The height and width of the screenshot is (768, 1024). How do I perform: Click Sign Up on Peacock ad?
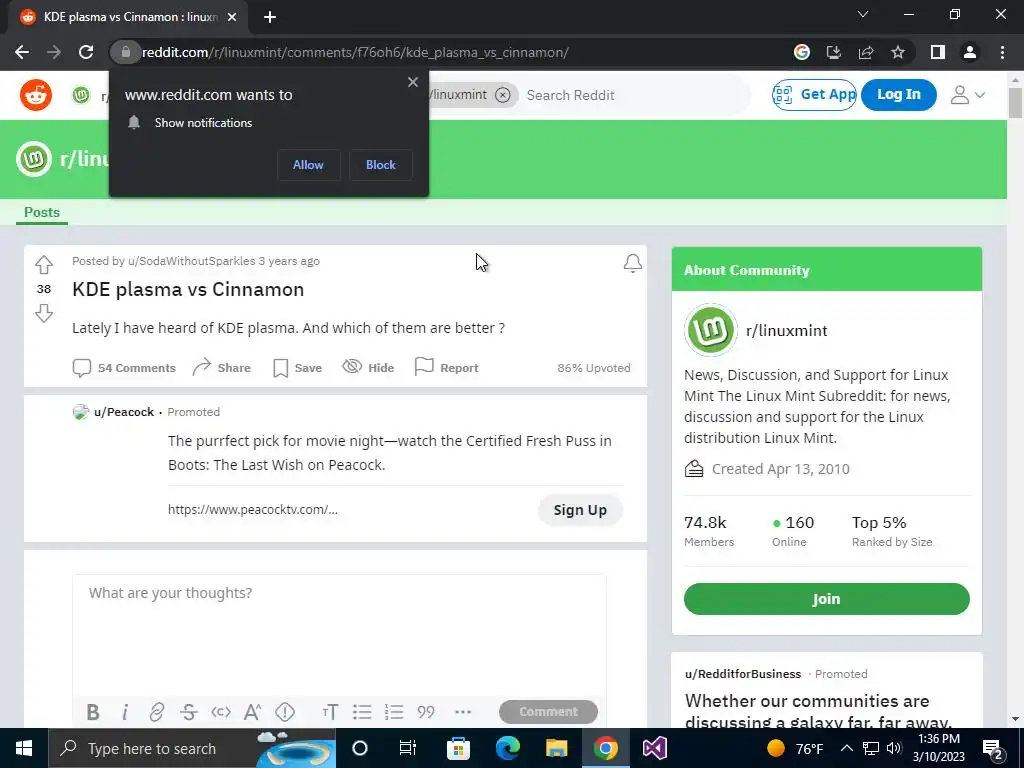click(580, 510)
